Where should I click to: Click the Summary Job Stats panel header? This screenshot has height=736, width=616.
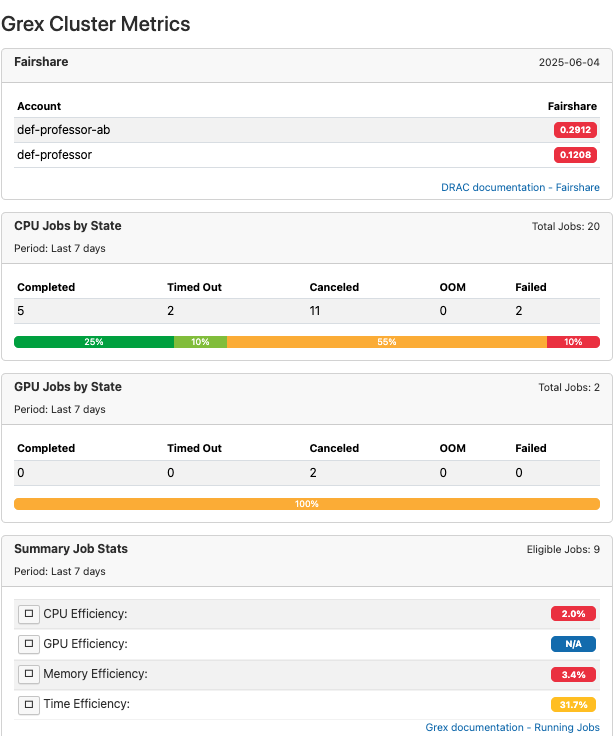point(307,561)
